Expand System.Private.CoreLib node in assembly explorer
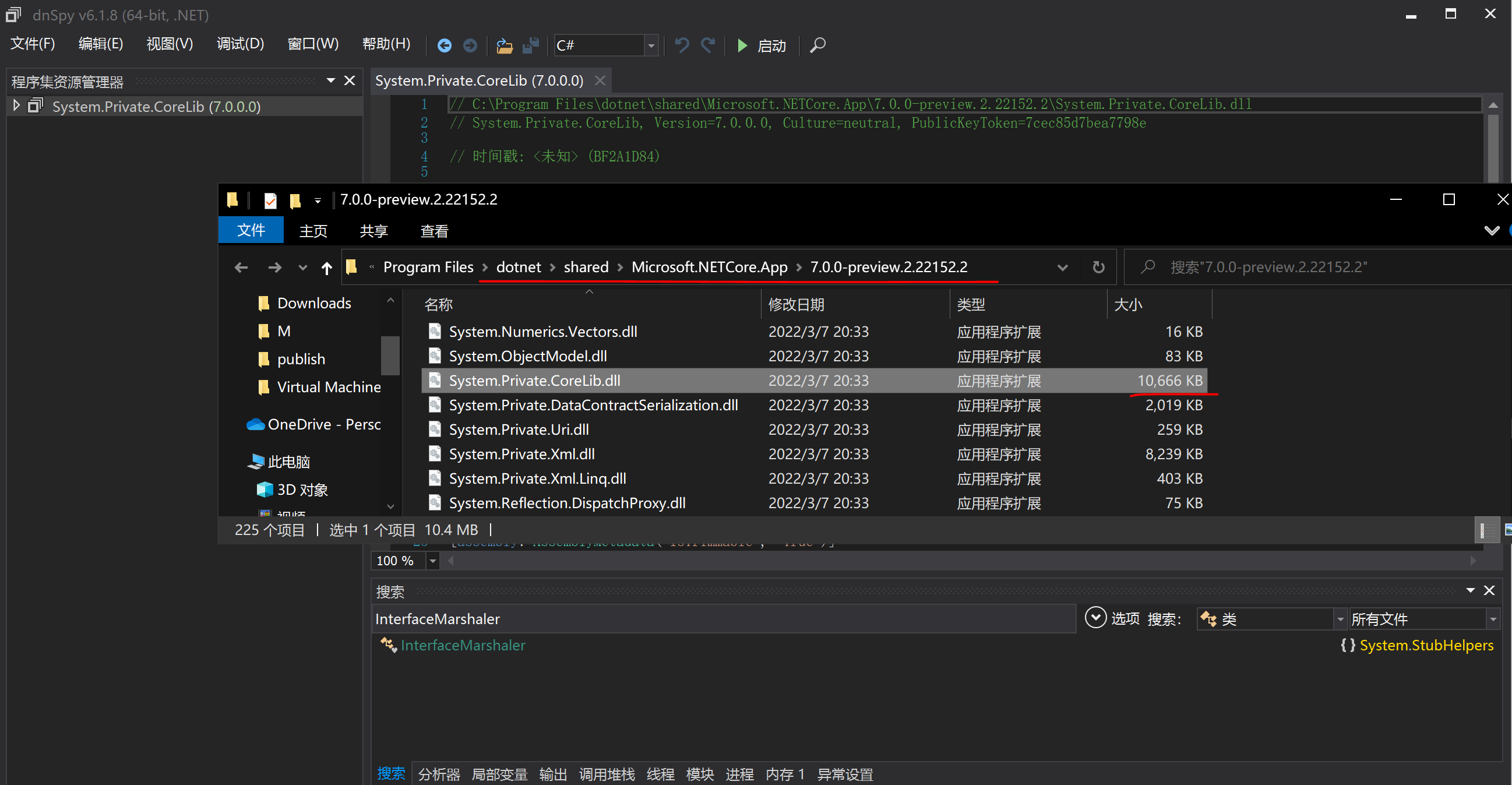Viewport: 1512px width, 785px height. click(x=16, y=105)
